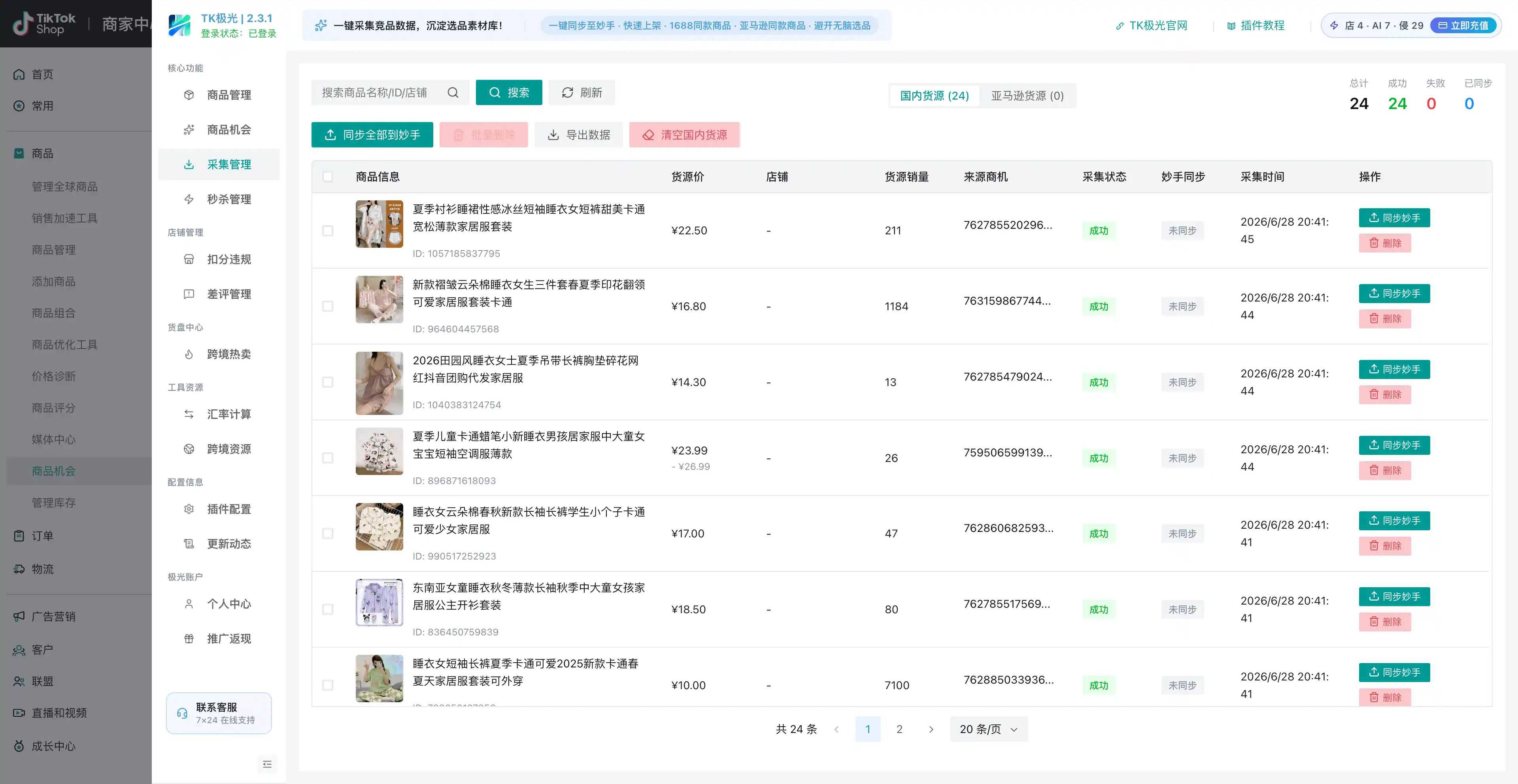Delete the ¥17.00 product row
Viewport: 1518px width, 784px height.
(x=1385, y=546)
